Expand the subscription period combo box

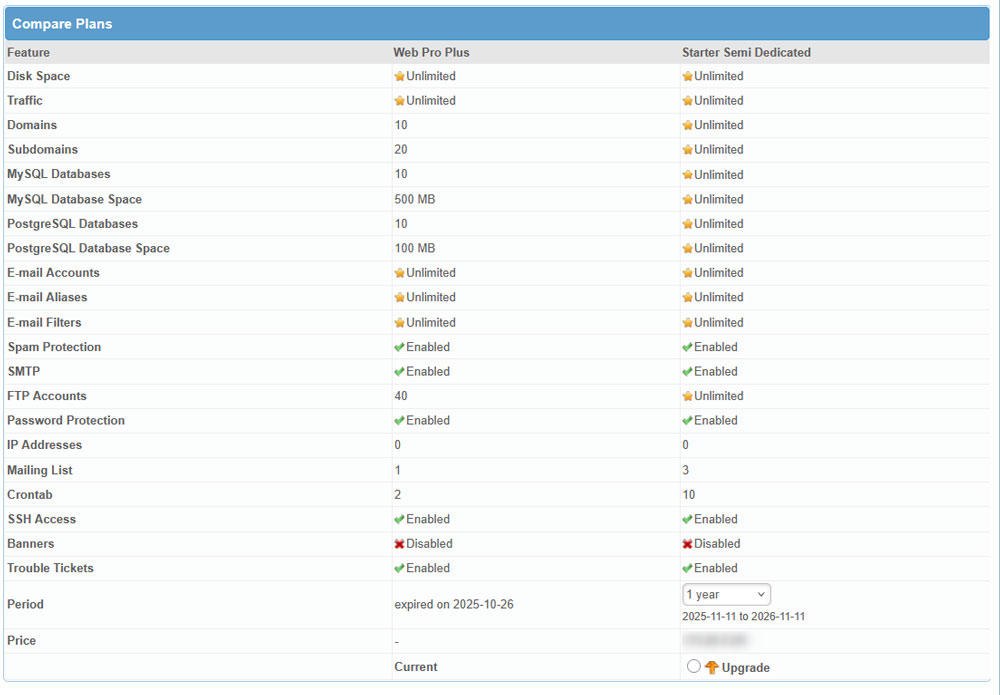[726, 594]
